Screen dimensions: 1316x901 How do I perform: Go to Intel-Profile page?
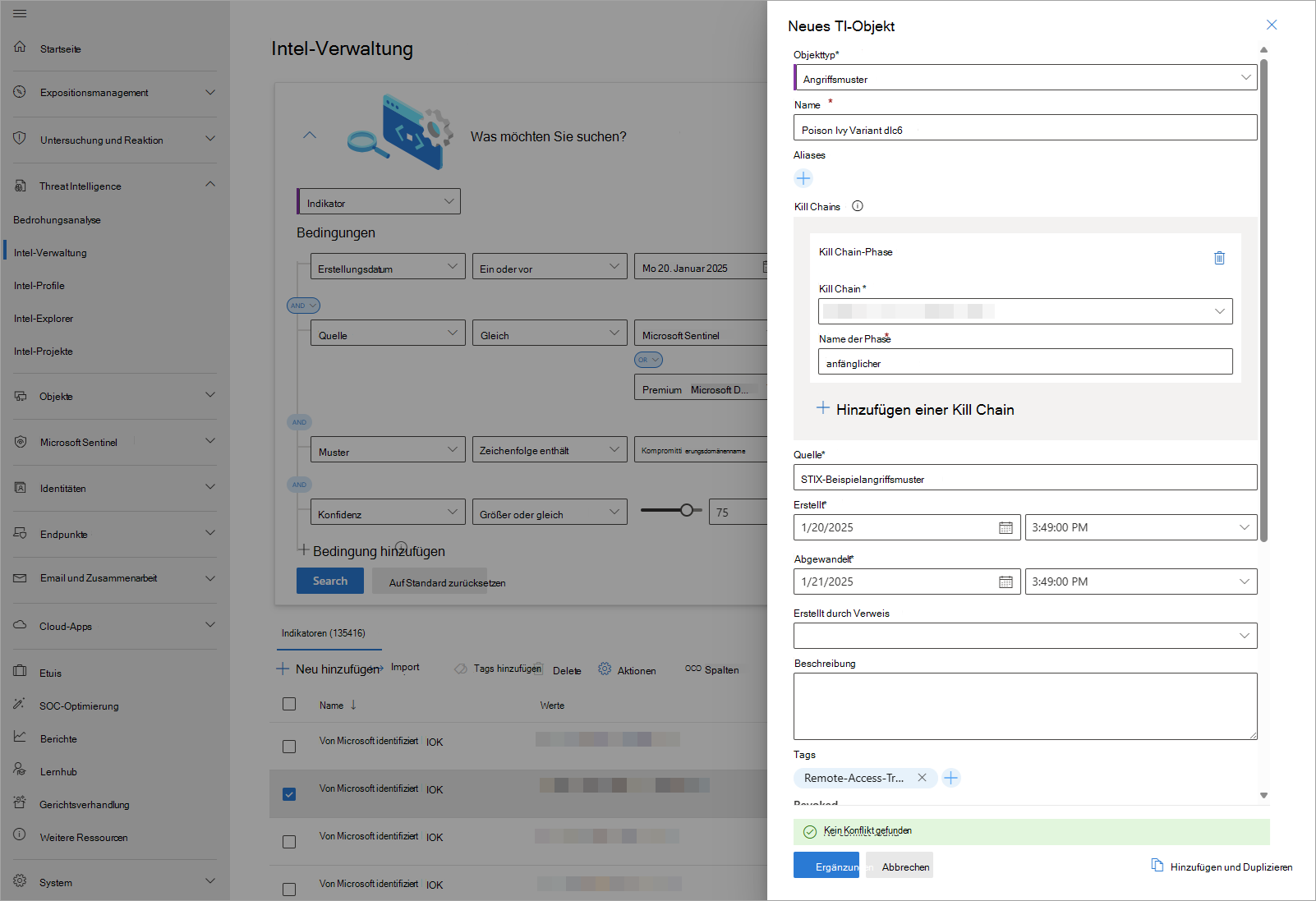[x=39, y=286]
